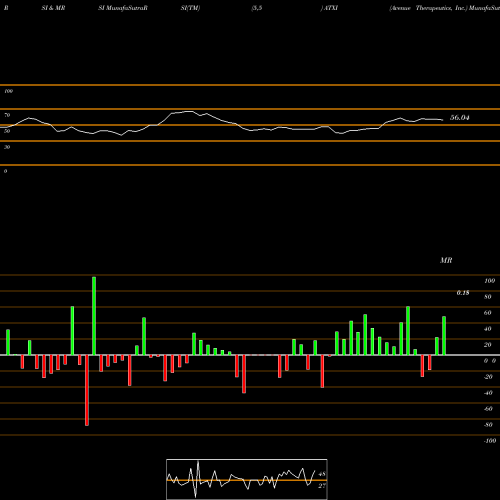Click the 50 level label on RSI axis

(x=7, y=131)
